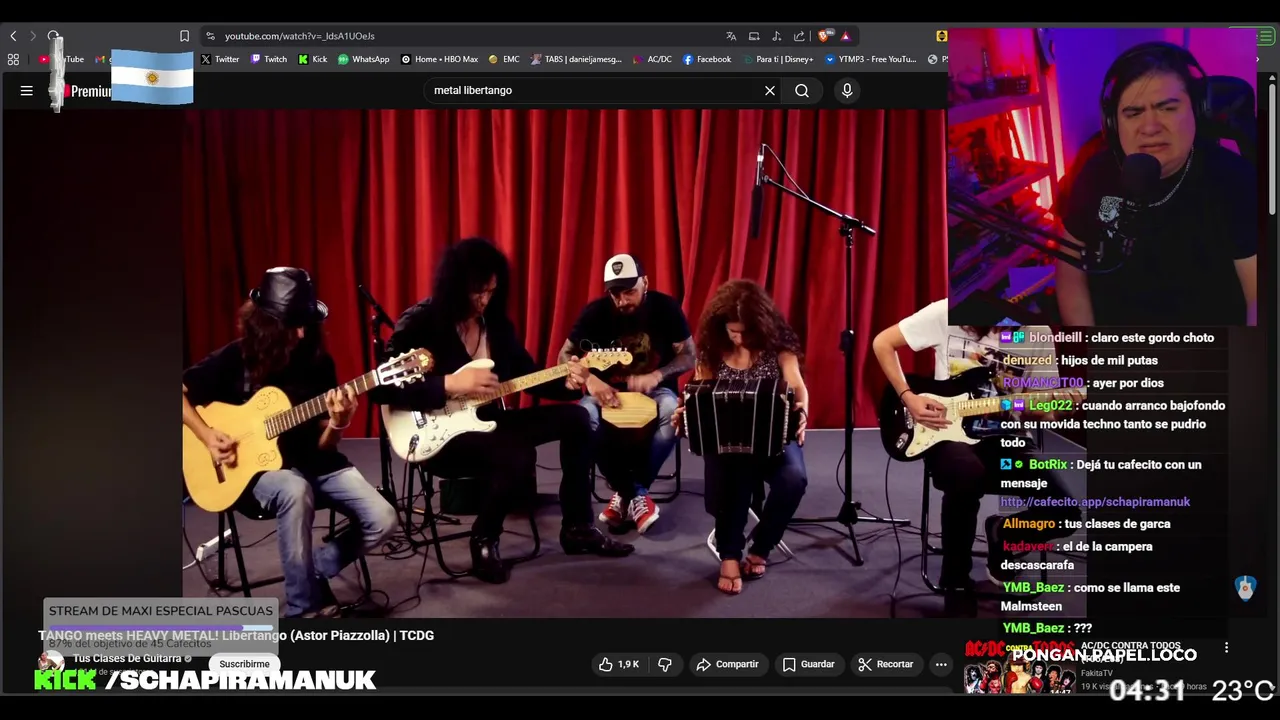
Task: Click the Libertango video player
Action: coord(565,364)
